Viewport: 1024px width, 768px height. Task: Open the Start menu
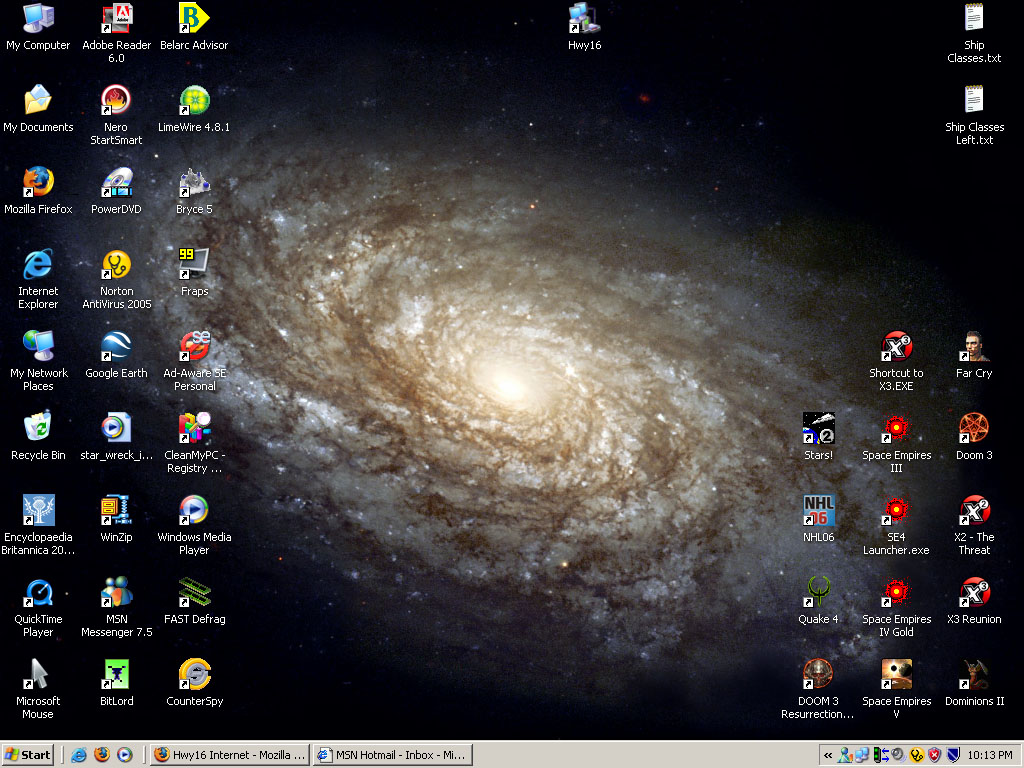[x=28, y=755]
